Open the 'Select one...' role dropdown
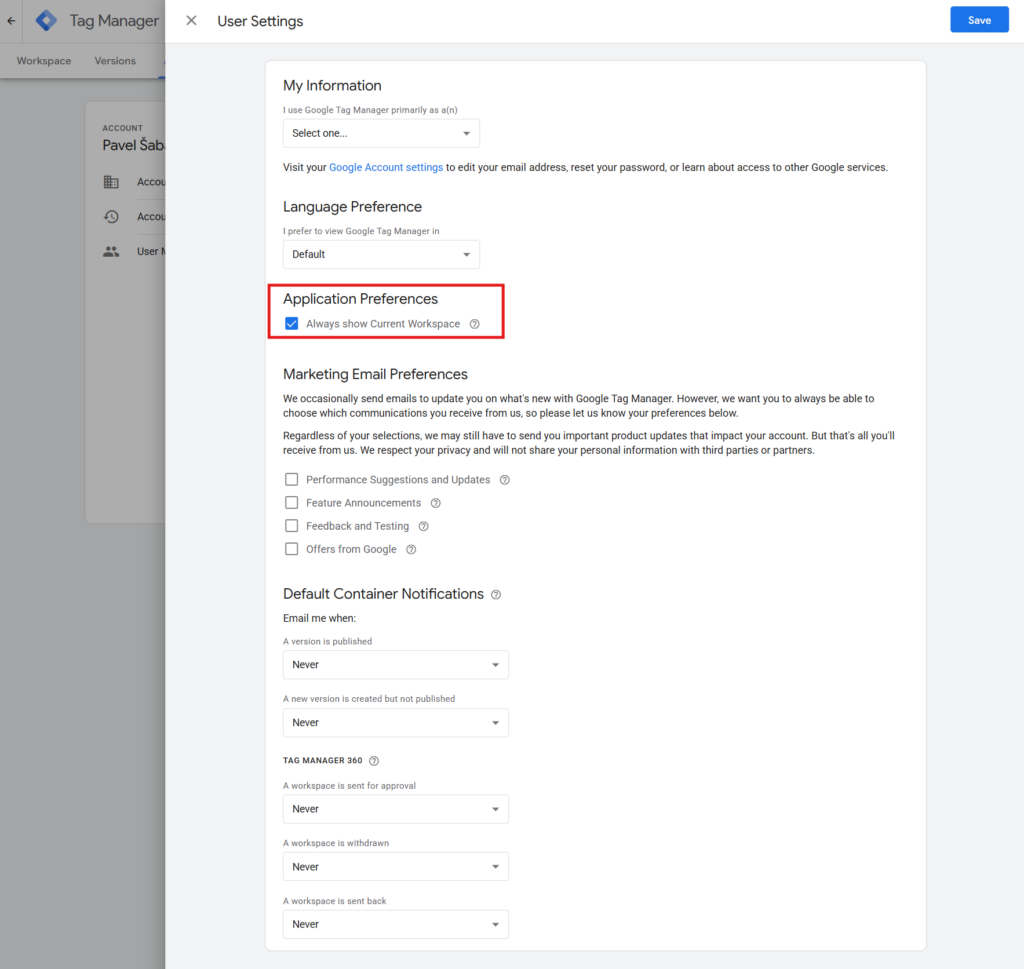Image resolution: width=1024 pixels, height=969 pixels. tap(381, 133)
